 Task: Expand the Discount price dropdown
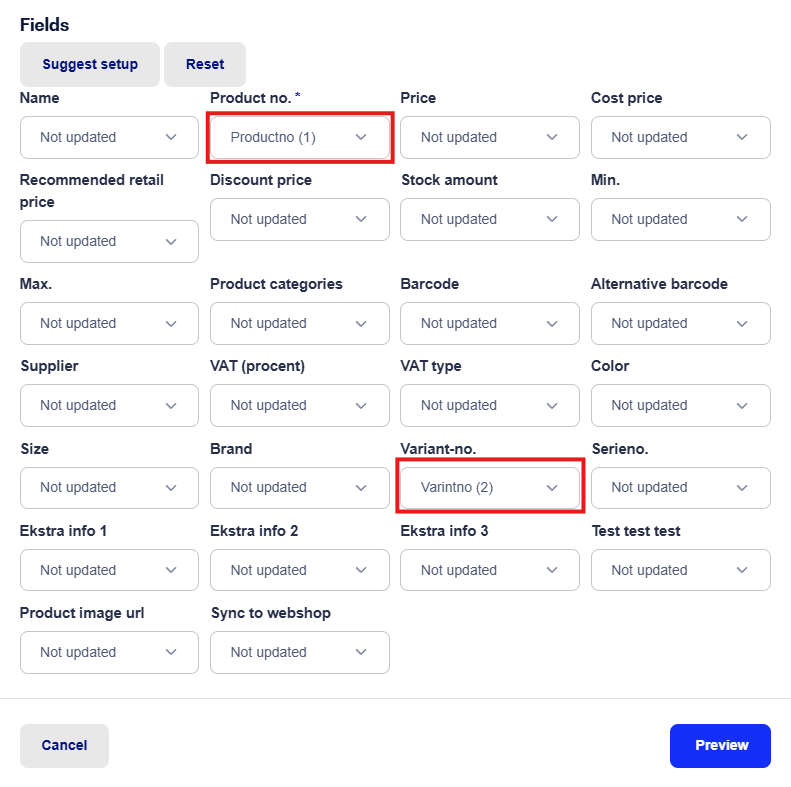coord(300,219)
